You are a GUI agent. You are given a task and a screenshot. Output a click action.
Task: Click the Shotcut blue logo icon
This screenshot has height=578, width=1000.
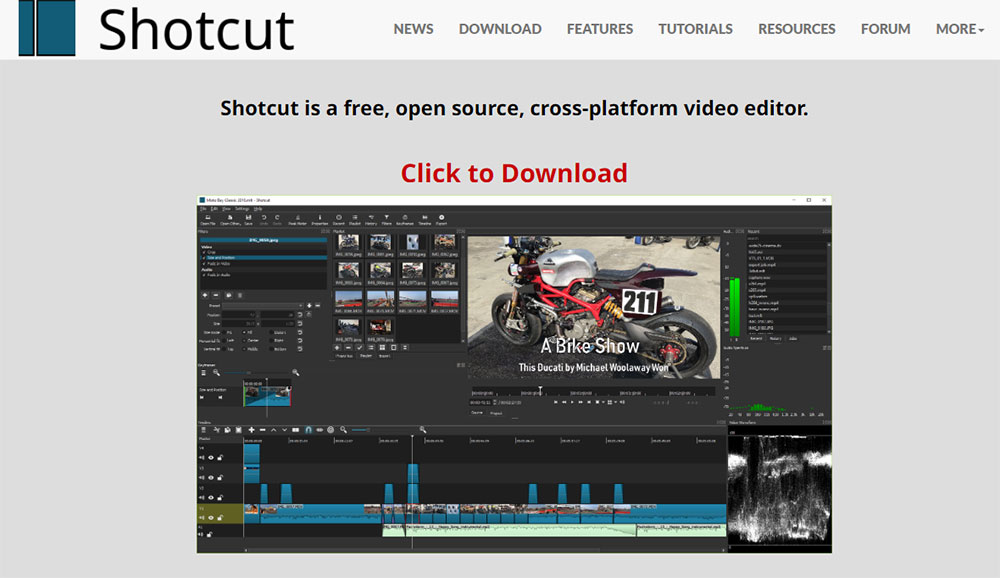coord(47,27)
